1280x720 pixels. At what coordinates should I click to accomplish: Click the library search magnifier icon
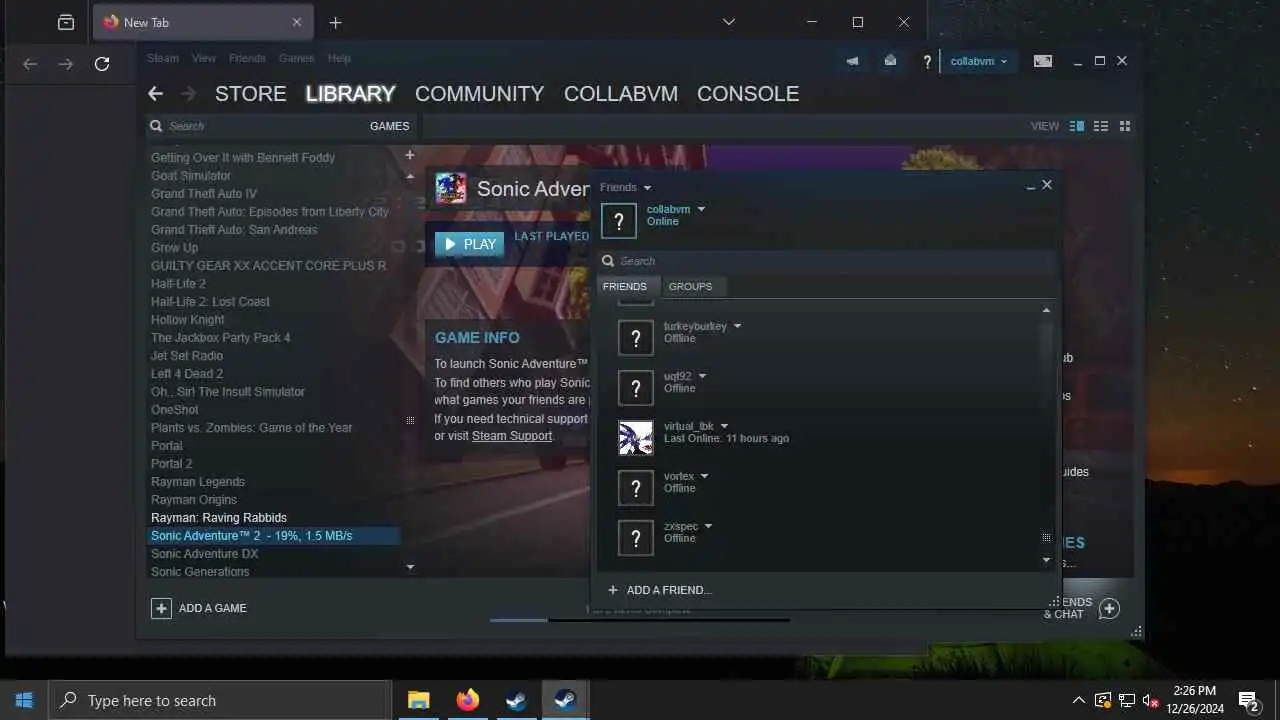click(156, 126)
